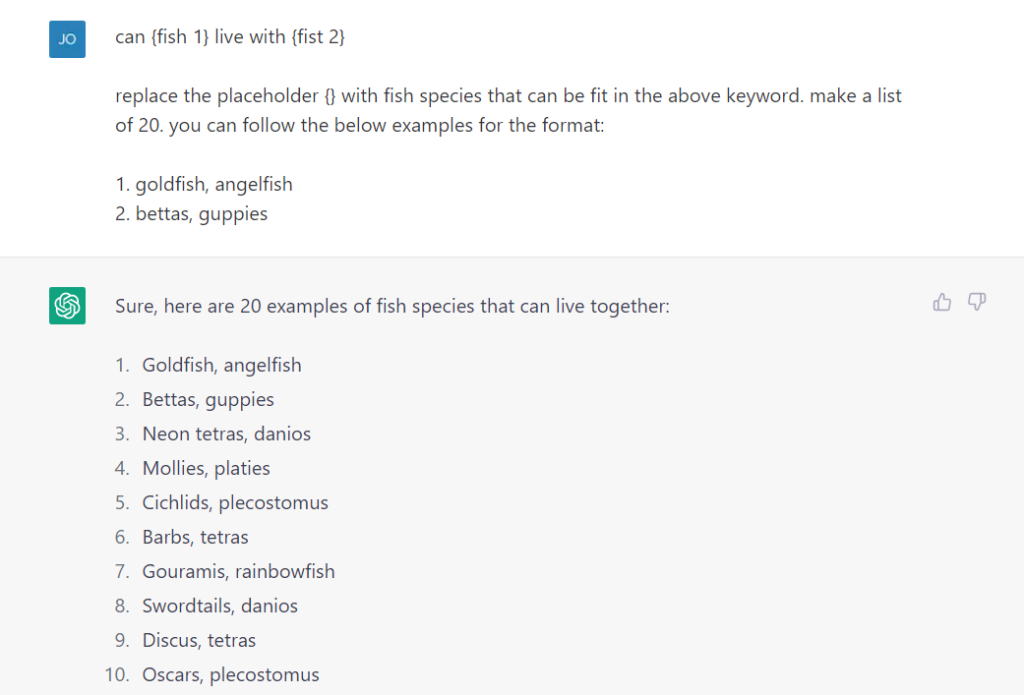Image resolution: width=1024 pixels, height=695 pixels.
Task: Click list item "Swordtails, danios"
Action: (x=220, y=606)
